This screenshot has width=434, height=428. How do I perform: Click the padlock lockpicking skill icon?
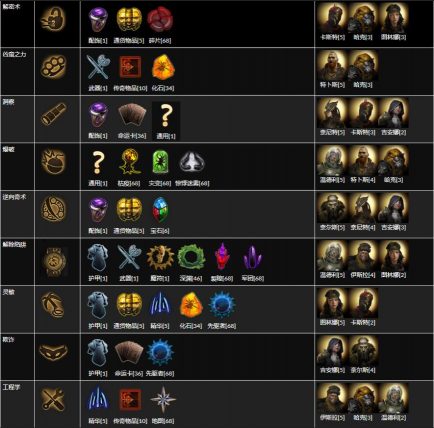(54, 19)
